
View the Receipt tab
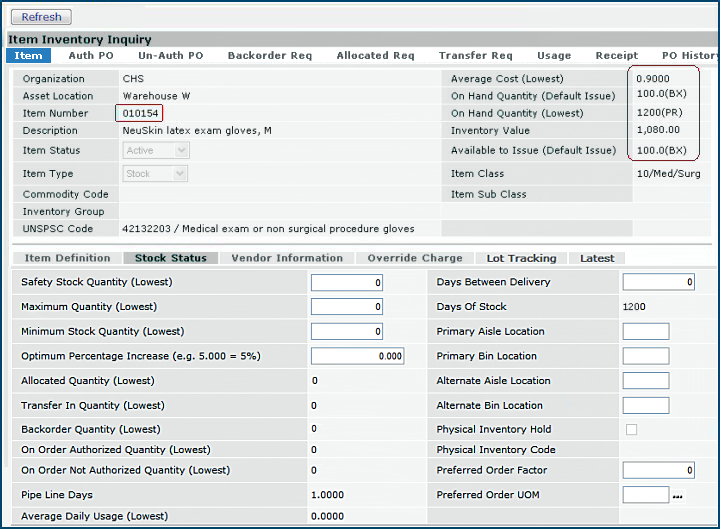click(616, 56)
